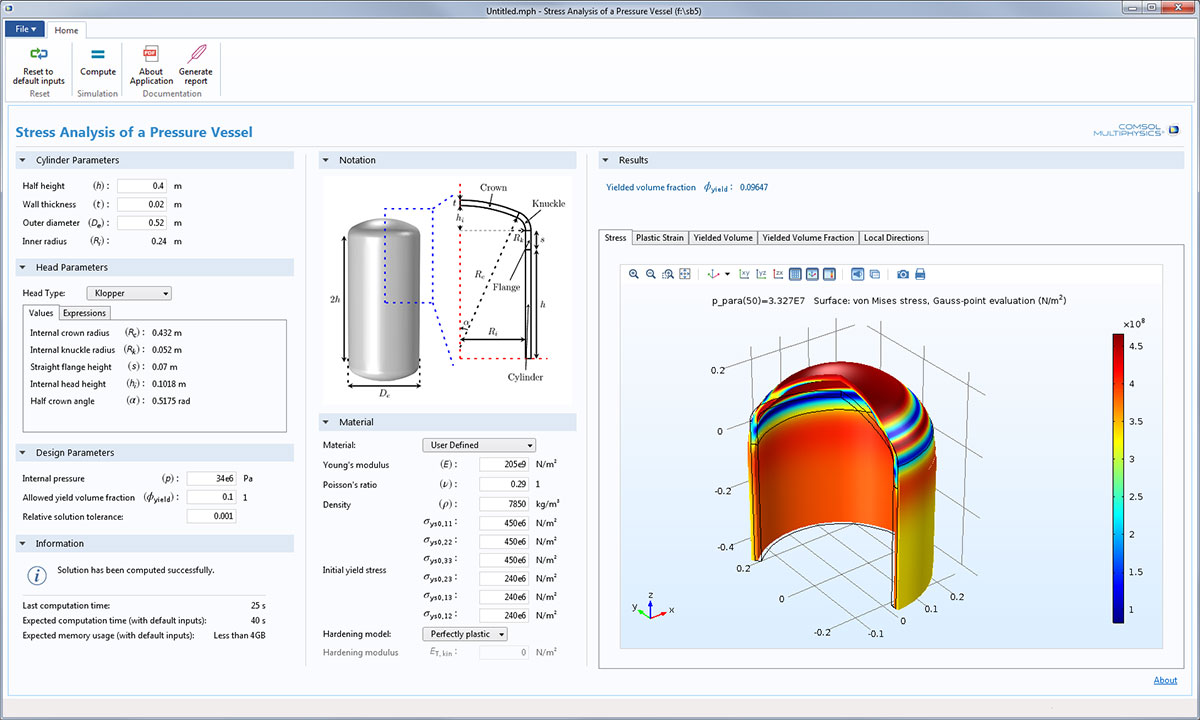Viewport: 1200px width, 720px height.
Task: Open the About Application PDF
Action: pyautogui.click(x=151, y=62)
